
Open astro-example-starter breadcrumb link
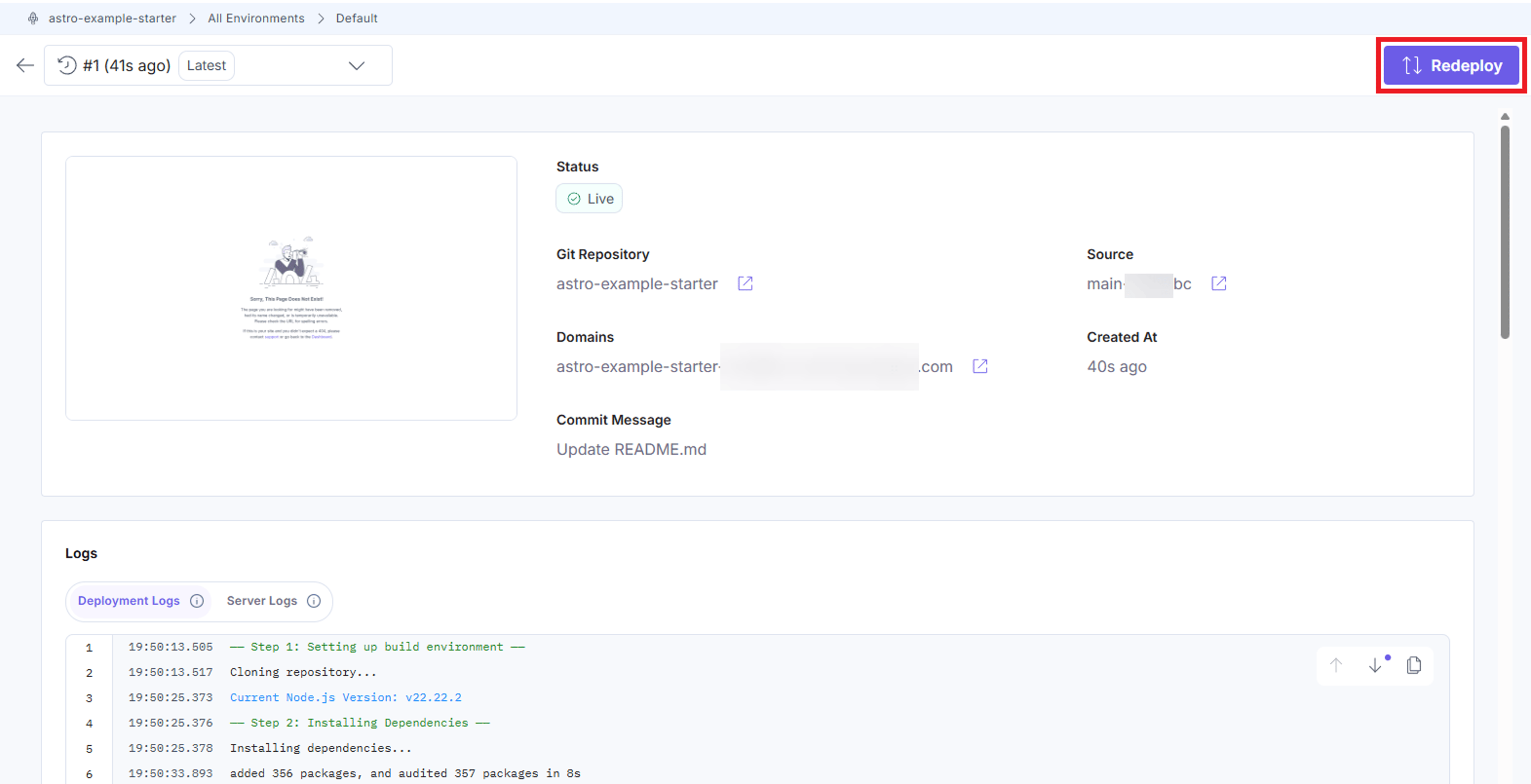pyautogui.click(x=112, y=18)
